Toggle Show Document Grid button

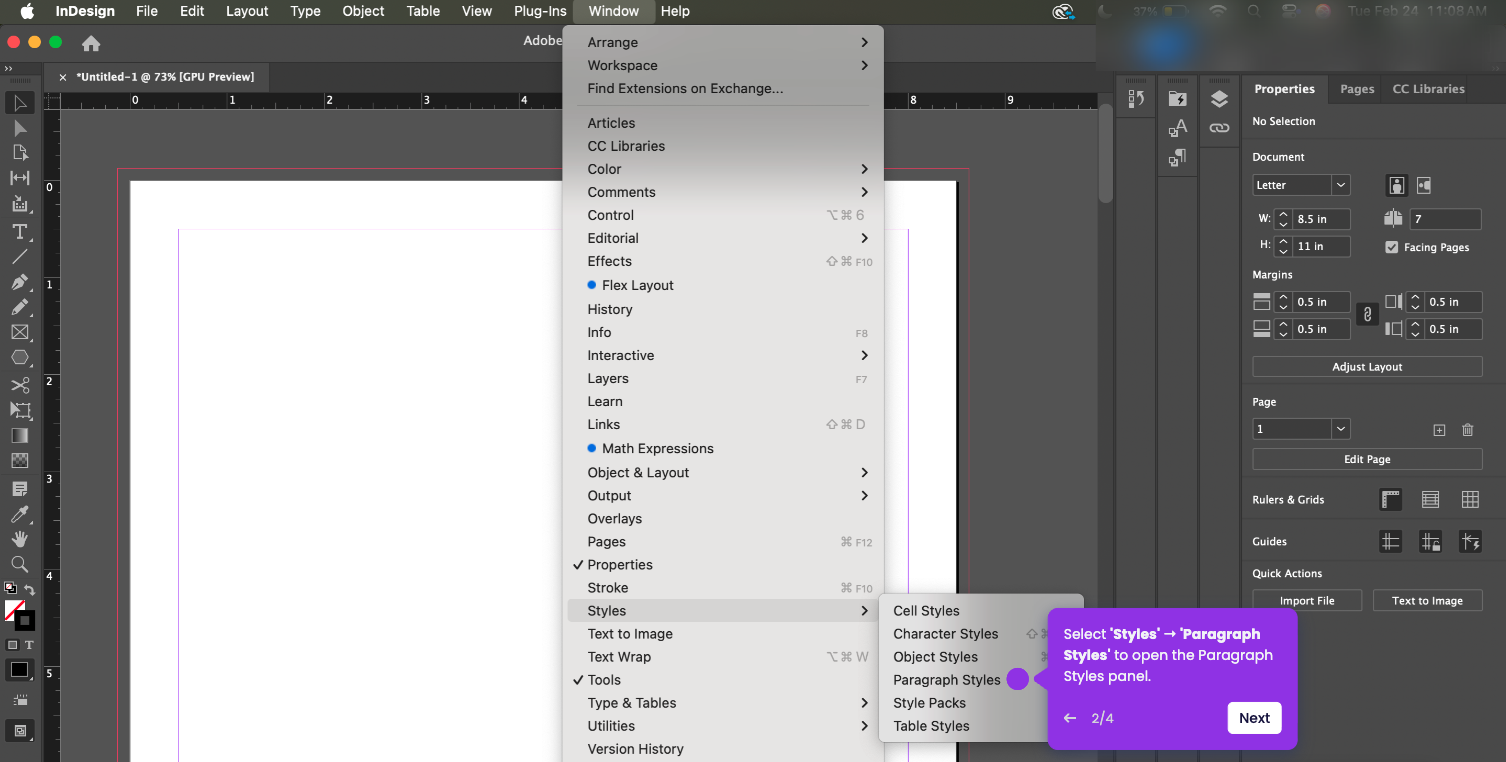[x=1470, y=499]
